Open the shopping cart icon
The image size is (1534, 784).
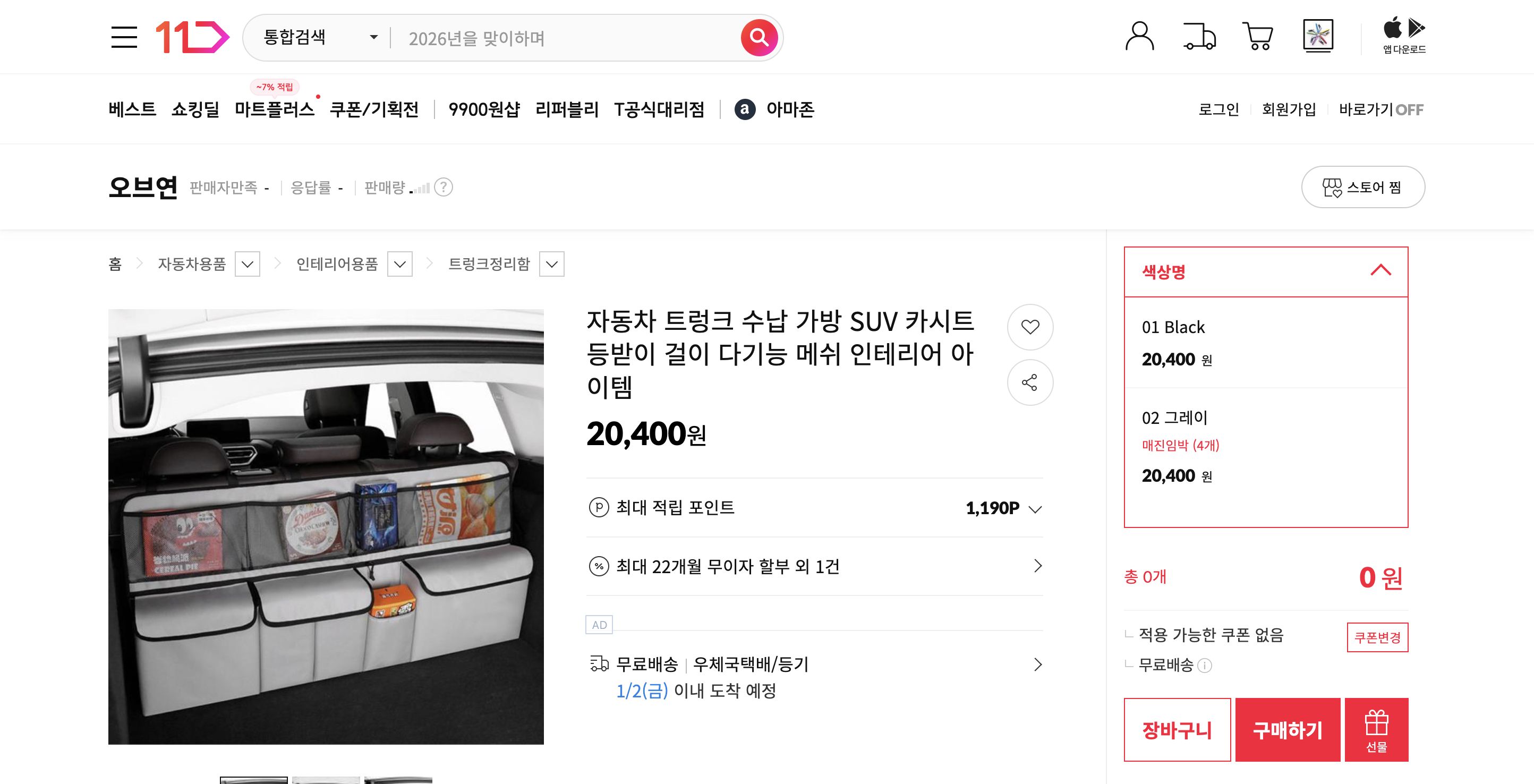(x=1258, y=36)
